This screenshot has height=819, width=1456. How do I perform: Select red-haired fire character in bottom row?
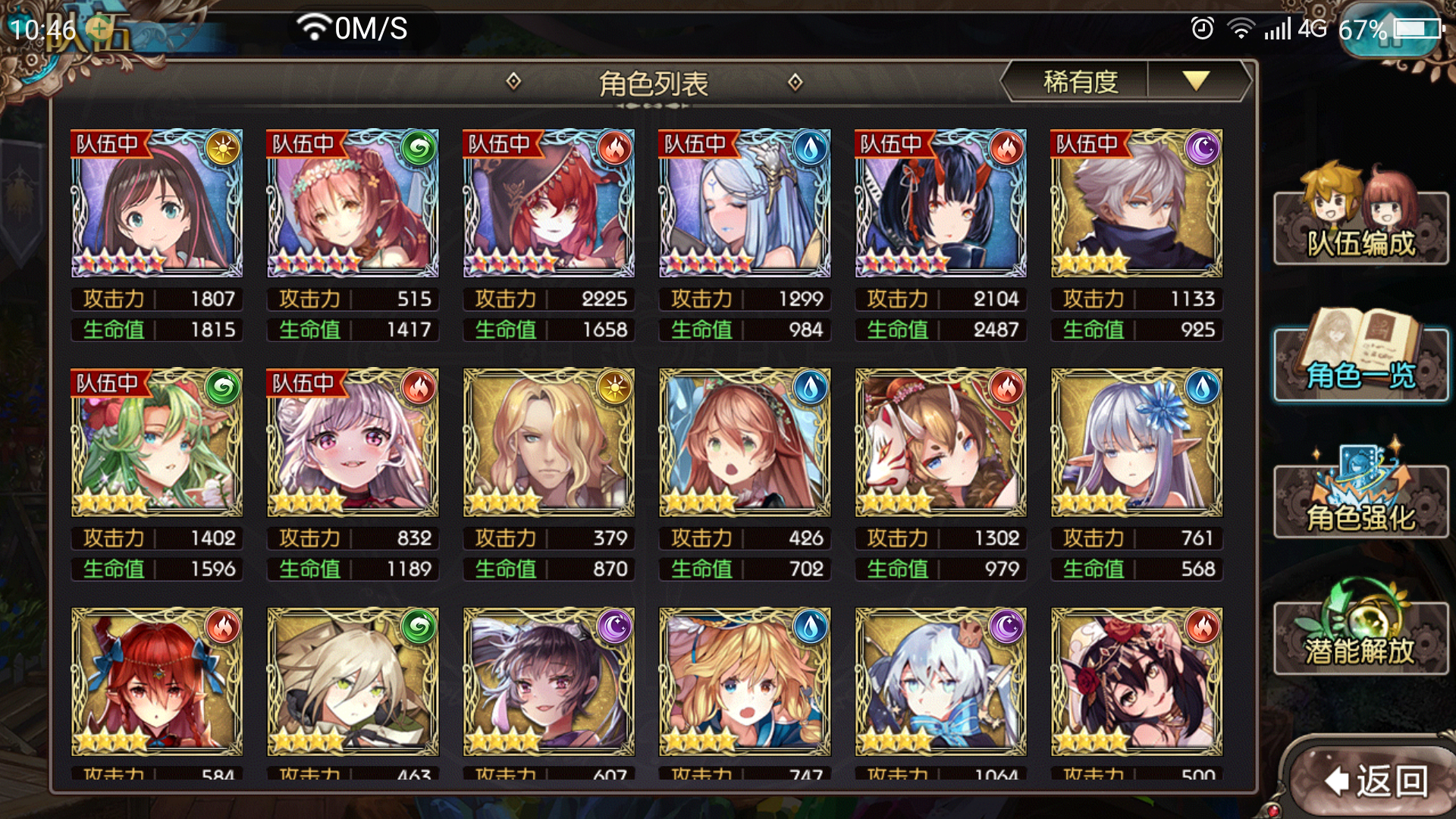tap(157, 682)
